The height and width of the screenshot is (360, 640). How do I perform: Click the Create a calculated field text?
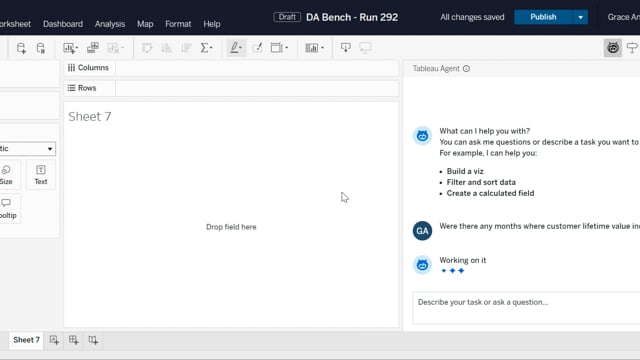pos(490,193)
